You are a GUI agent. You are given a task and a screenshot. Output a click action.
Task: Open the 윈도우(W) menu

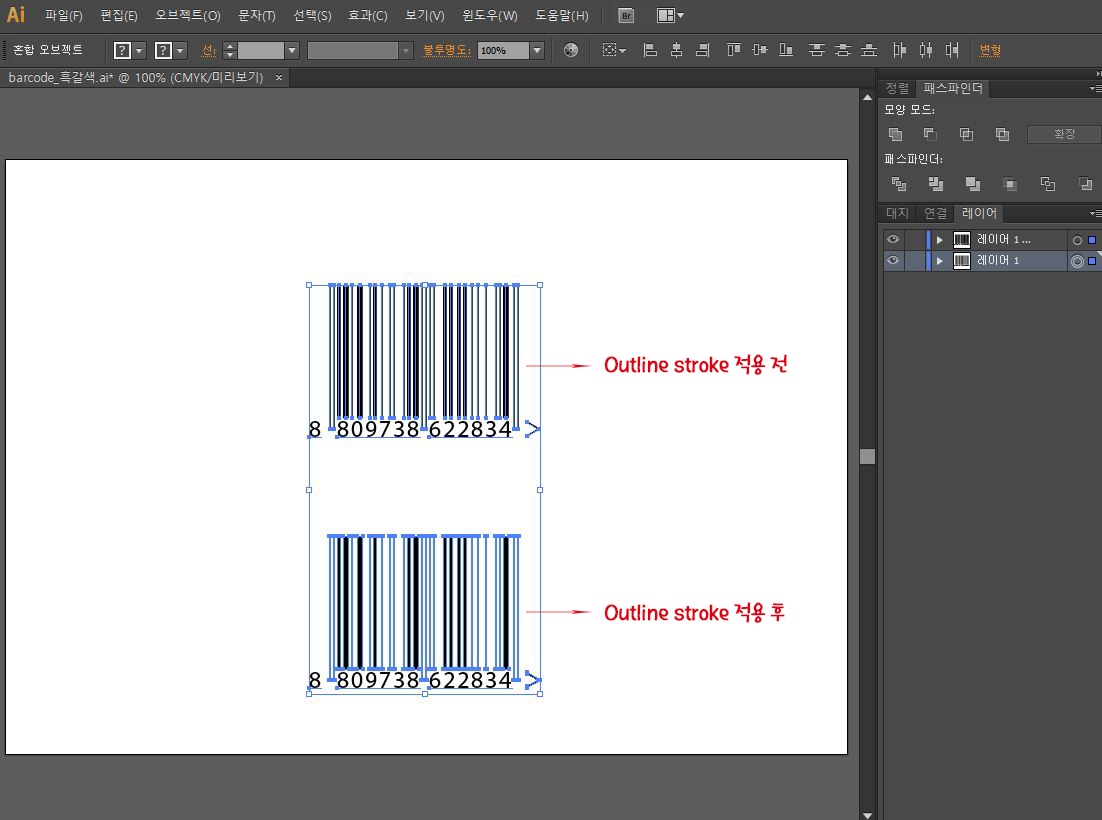click(x=490, y=15)
